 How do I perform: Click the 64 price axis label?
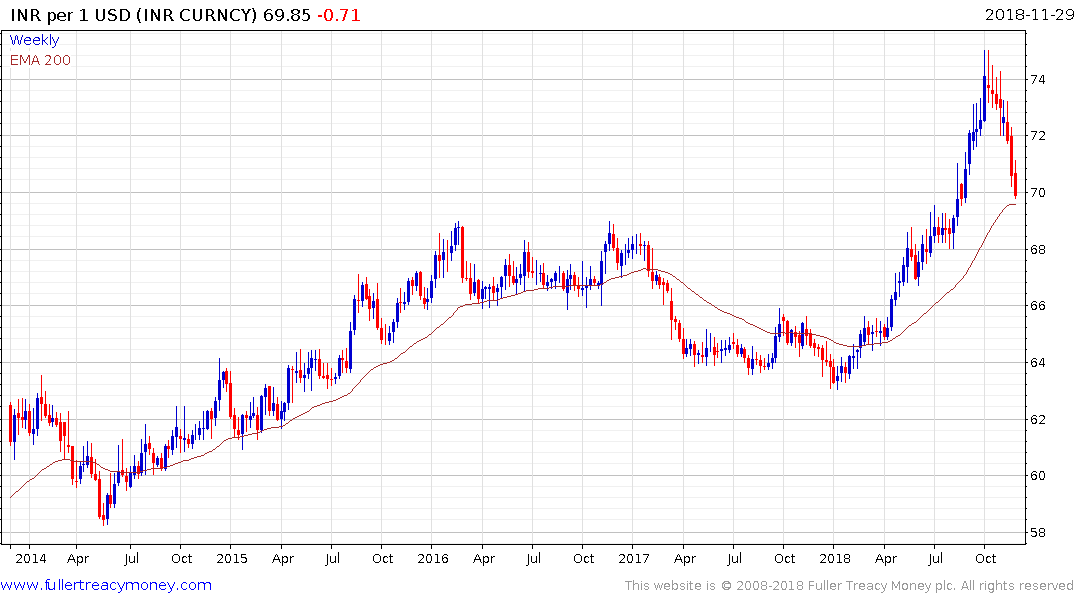click(1038, 363)
